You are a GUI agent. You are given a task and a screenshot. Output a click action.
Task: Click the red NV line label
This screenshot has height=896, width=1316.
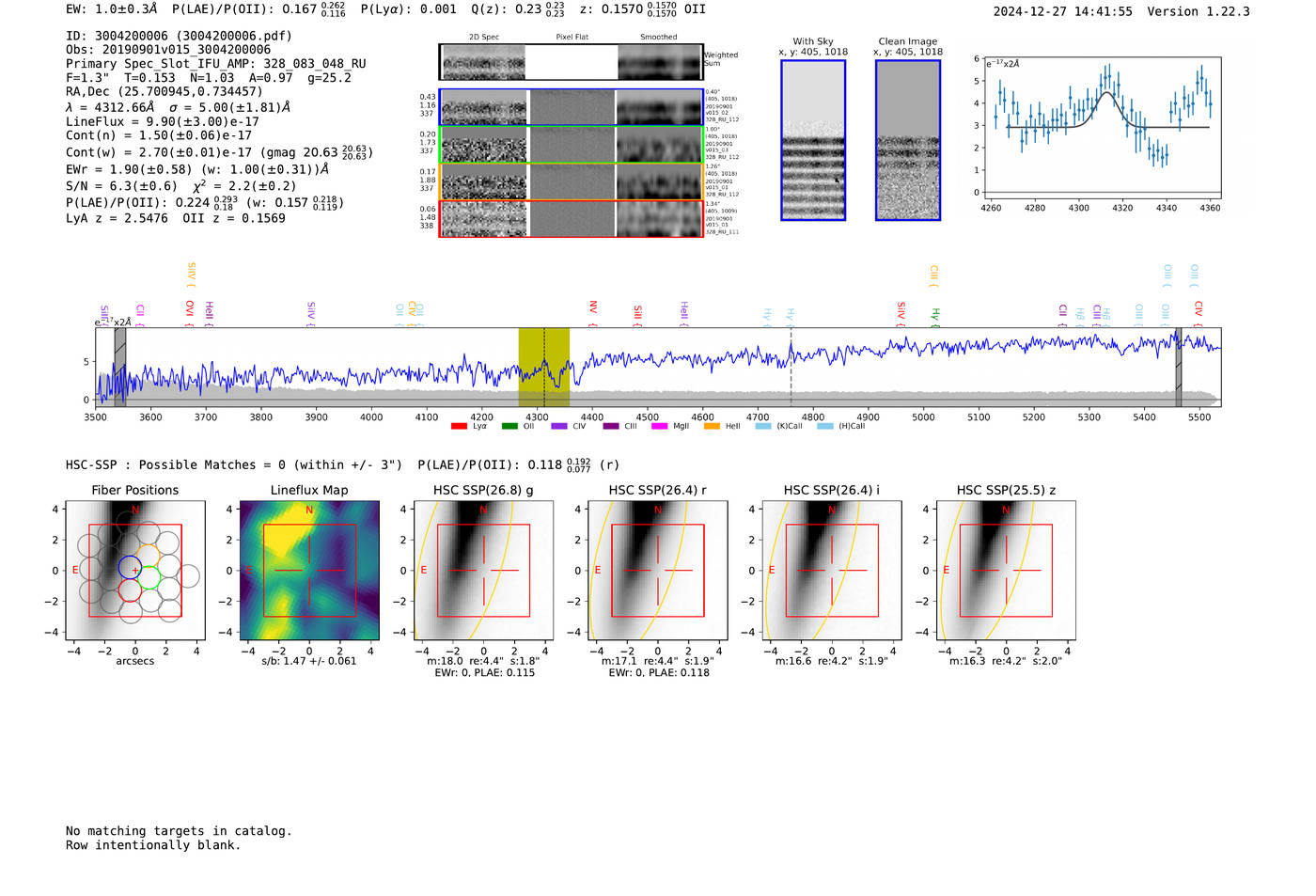click(x=593, y=313)
